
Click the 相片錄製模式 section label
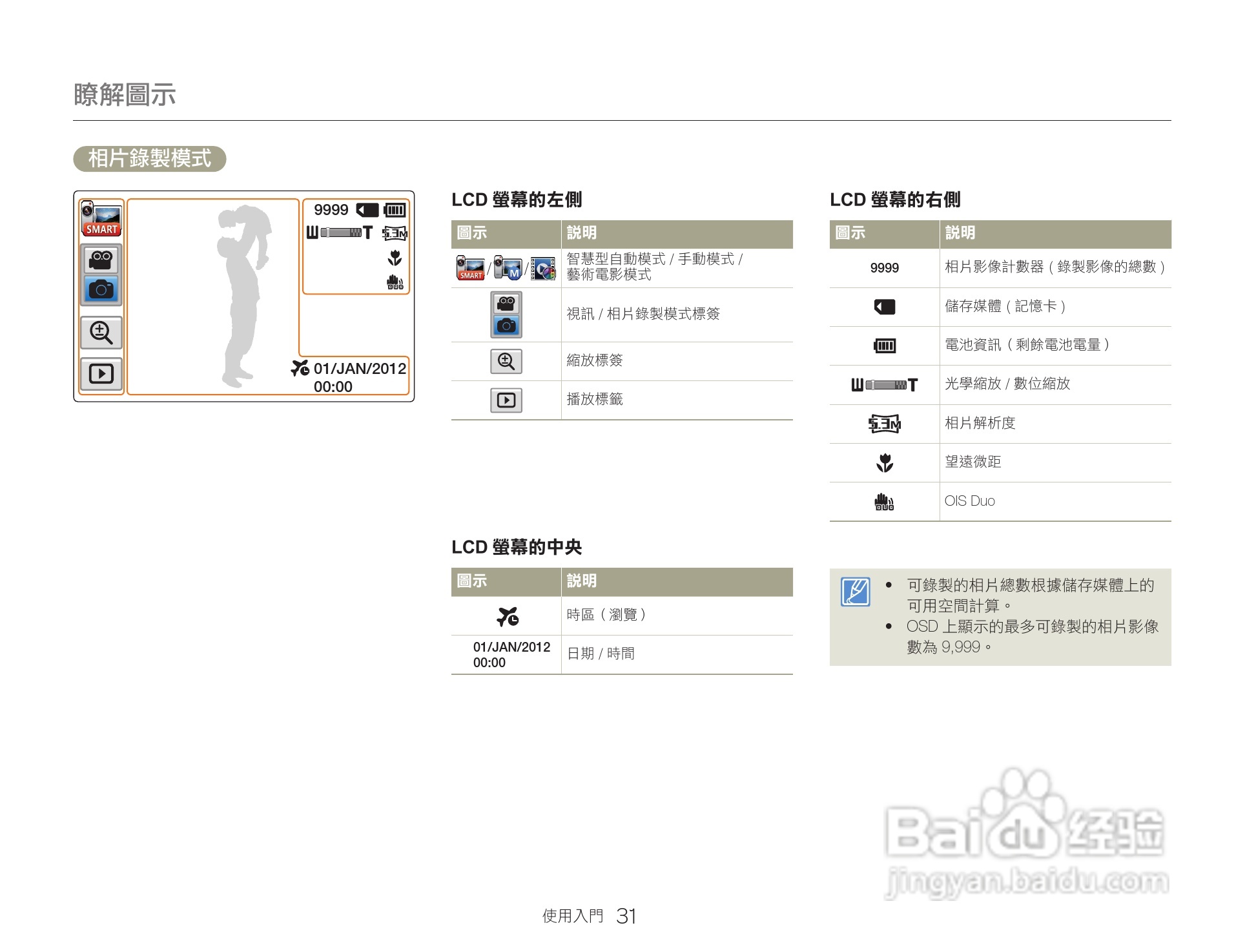pos(149,159)
